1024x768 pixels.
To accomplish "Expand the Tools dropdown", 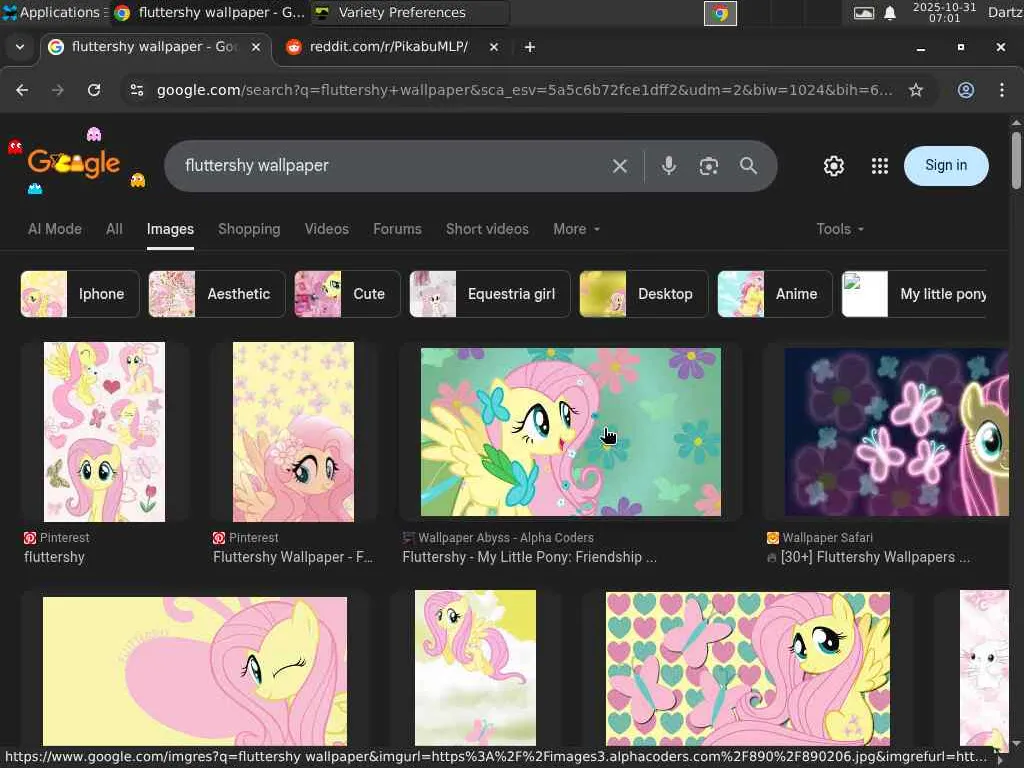I will [840, 229].
